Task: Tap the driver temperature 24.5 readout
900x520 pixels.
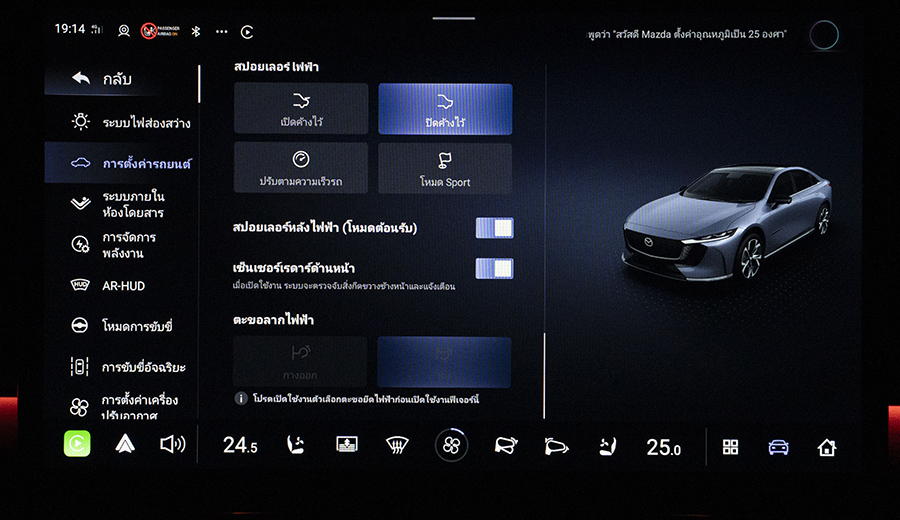Action: point(240,445)
